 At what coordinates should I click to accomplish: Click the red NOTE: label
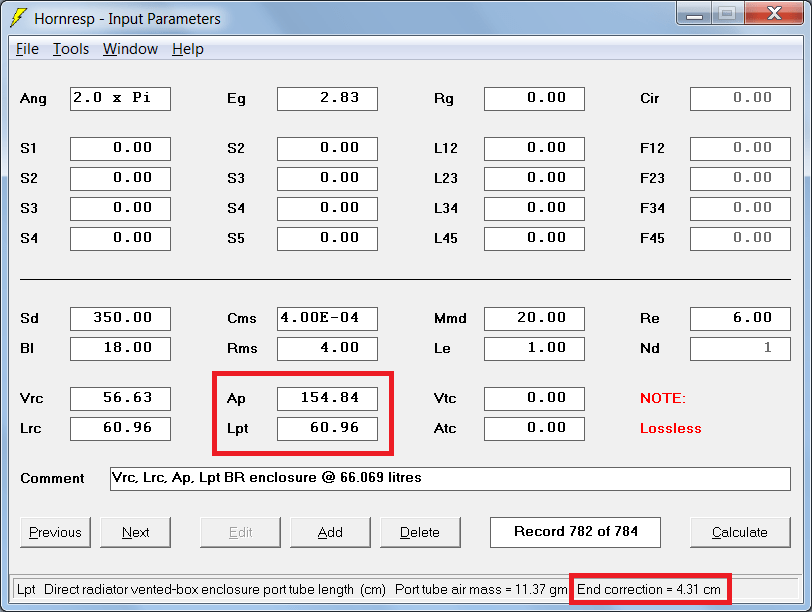[663, 398]
